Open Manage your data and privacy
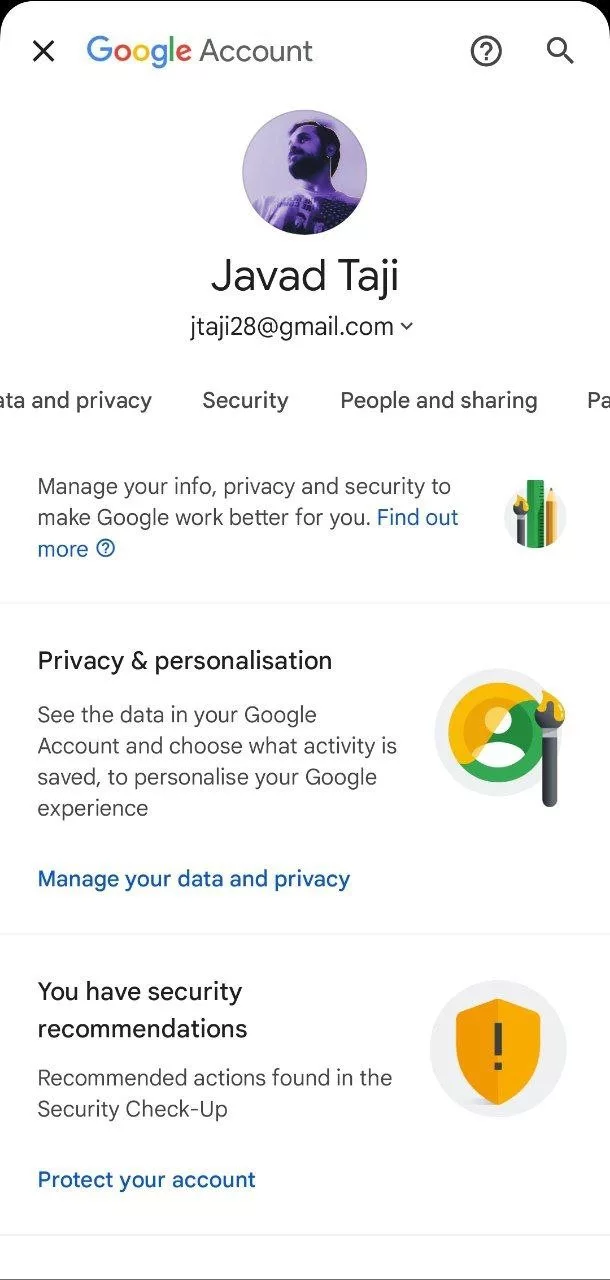Viewport: 610px width, 1280px height. tap(193, 879)
